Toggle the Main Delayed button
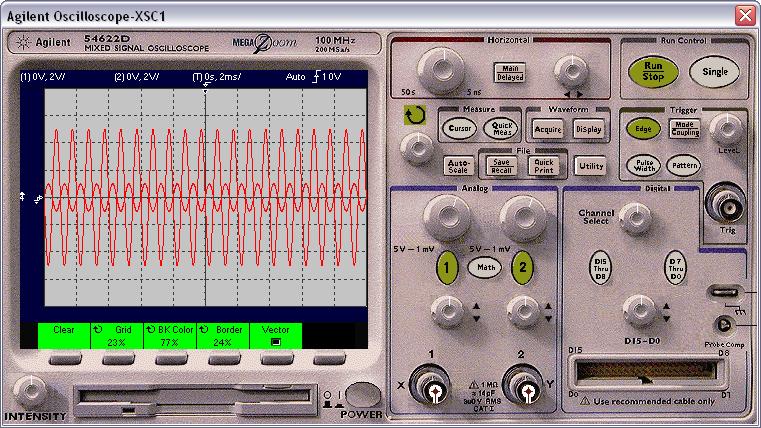 coord(510,73)
